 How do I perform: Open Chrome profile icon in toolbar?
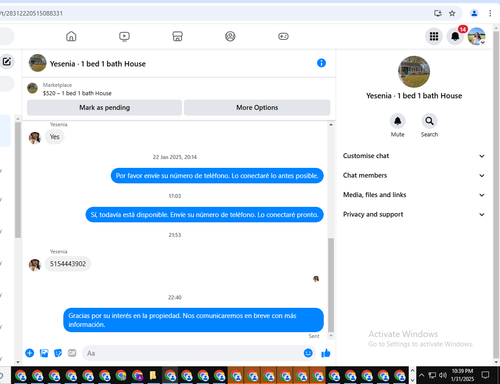point(474,13)
